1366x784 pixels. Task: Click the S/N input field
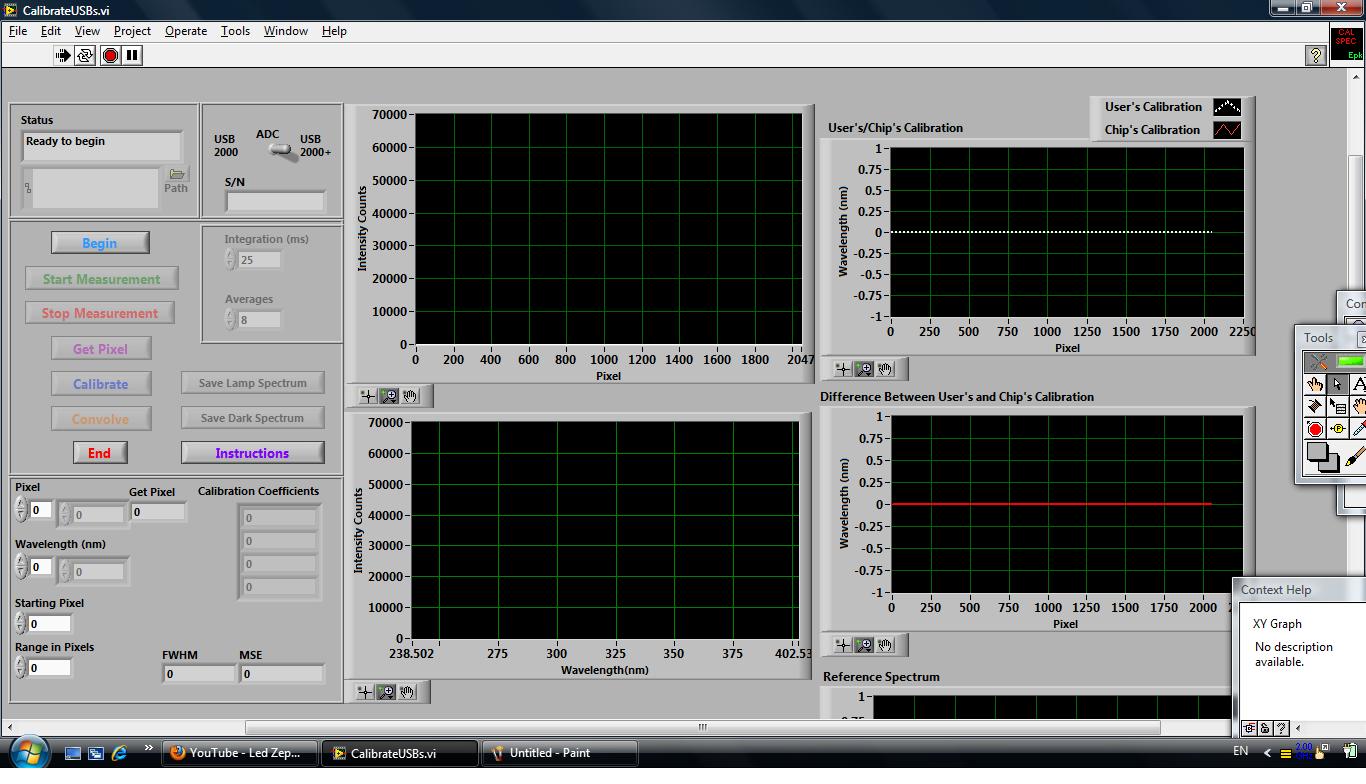[x=275, y=201]
